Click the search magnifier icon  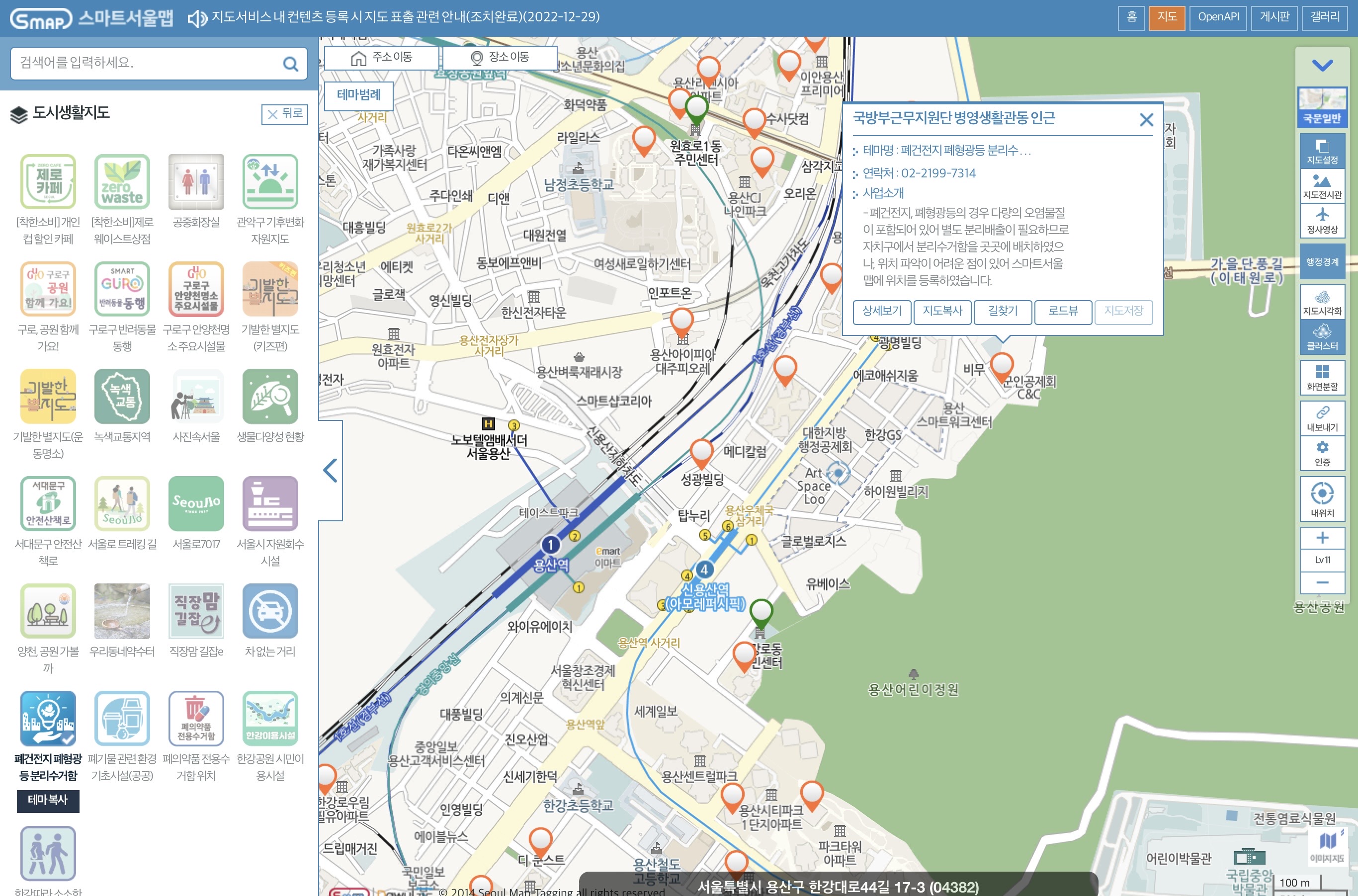pyautogui.click(x=290, y=64)
